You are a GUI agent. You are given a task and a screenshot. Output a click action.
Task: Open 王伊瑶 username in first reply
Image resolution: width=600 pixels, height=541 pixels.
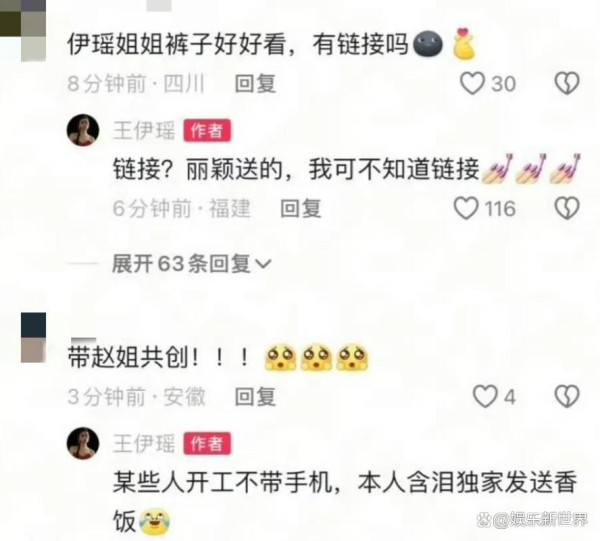pyautogui.click(x=144, y=130)
